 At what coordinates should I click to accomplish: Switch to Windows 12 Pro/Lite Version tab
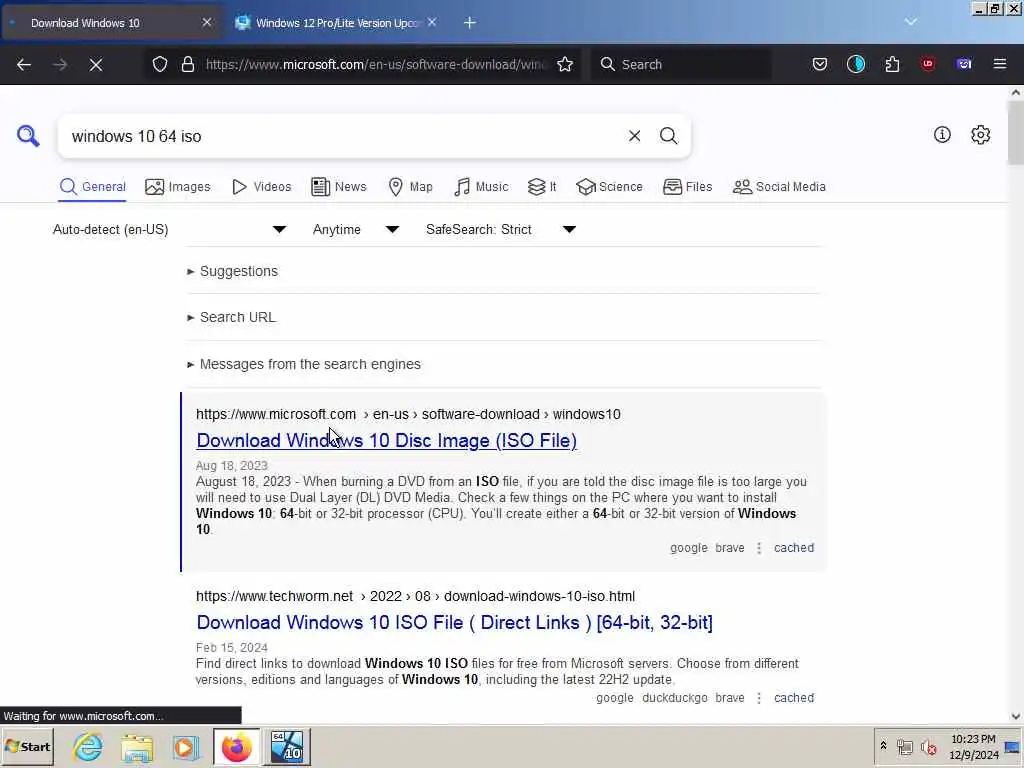pos(336,23)
